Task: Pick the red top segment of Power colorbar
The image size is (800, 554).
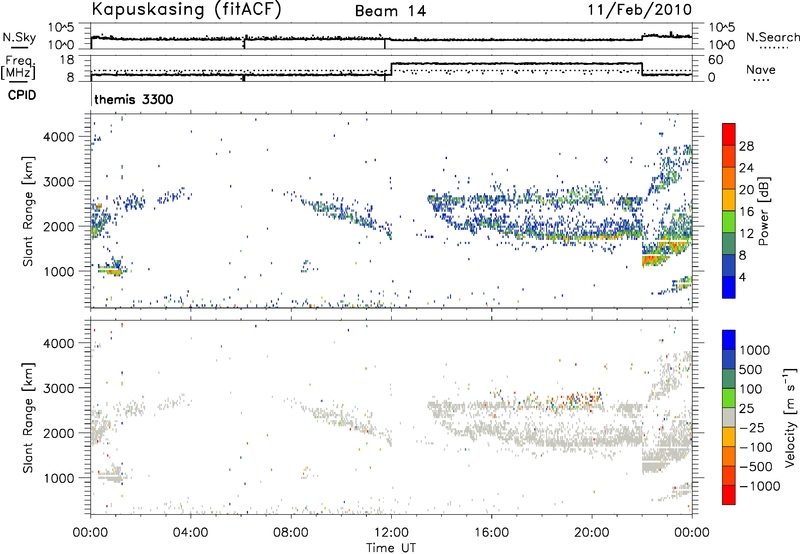Action: tap(729, 134)
